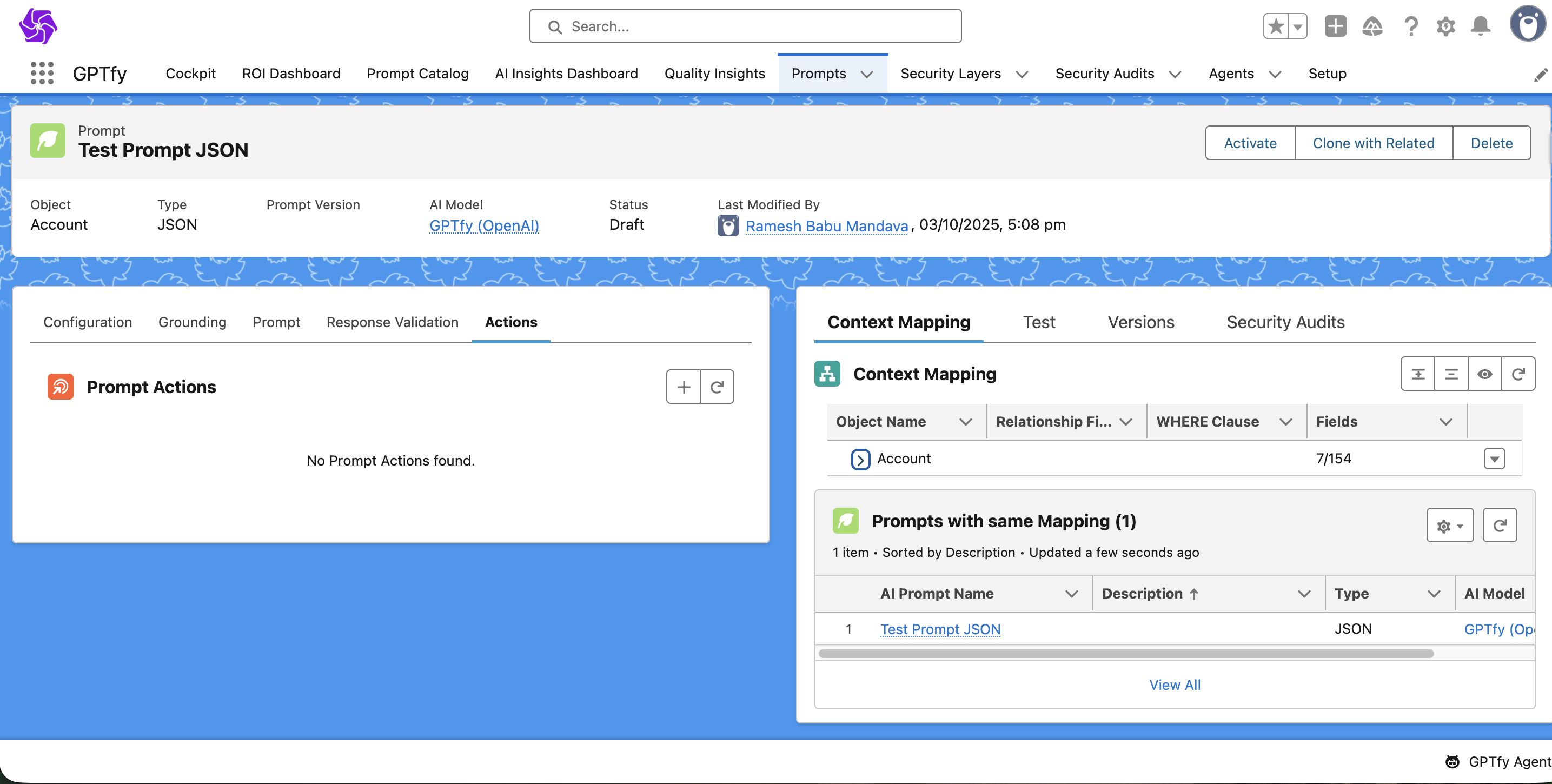Toggle the favorites star for this page
This screenshot has width=1552, height=784.
pos(1276,26)
